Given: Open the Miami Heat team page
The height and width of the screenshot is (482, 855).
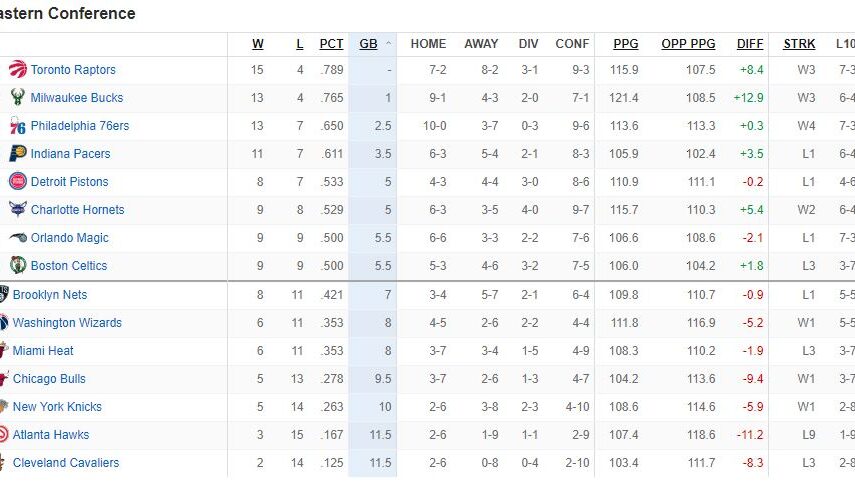Looking at the screenshot, I should click(43, 351).
